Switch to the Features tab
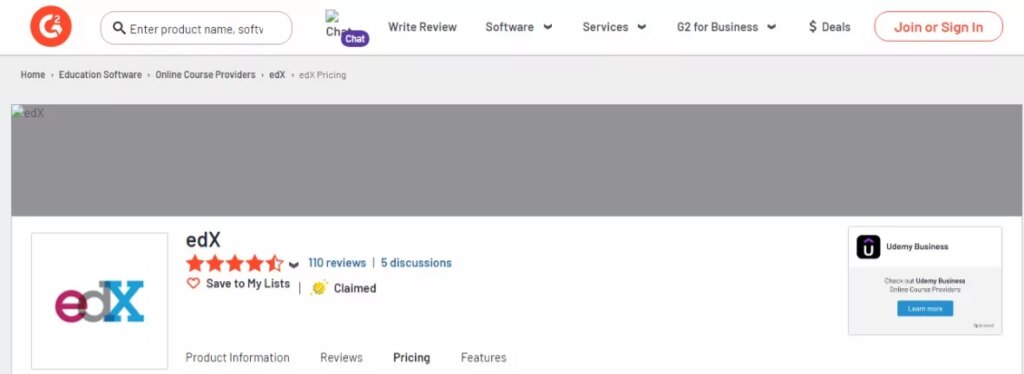The width and height of the screenshot is (1024, 374). 483,358
